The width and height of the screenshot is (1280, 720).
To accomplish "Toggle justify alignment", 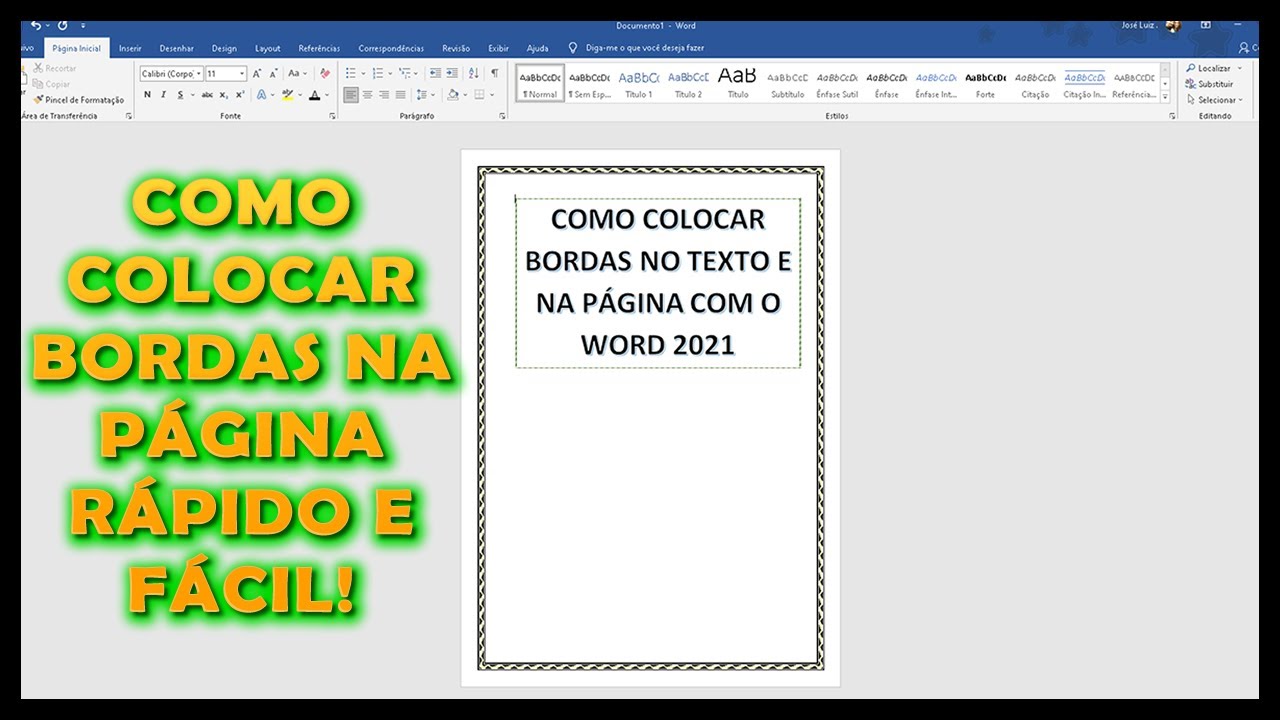I will (x=400, y=95).
